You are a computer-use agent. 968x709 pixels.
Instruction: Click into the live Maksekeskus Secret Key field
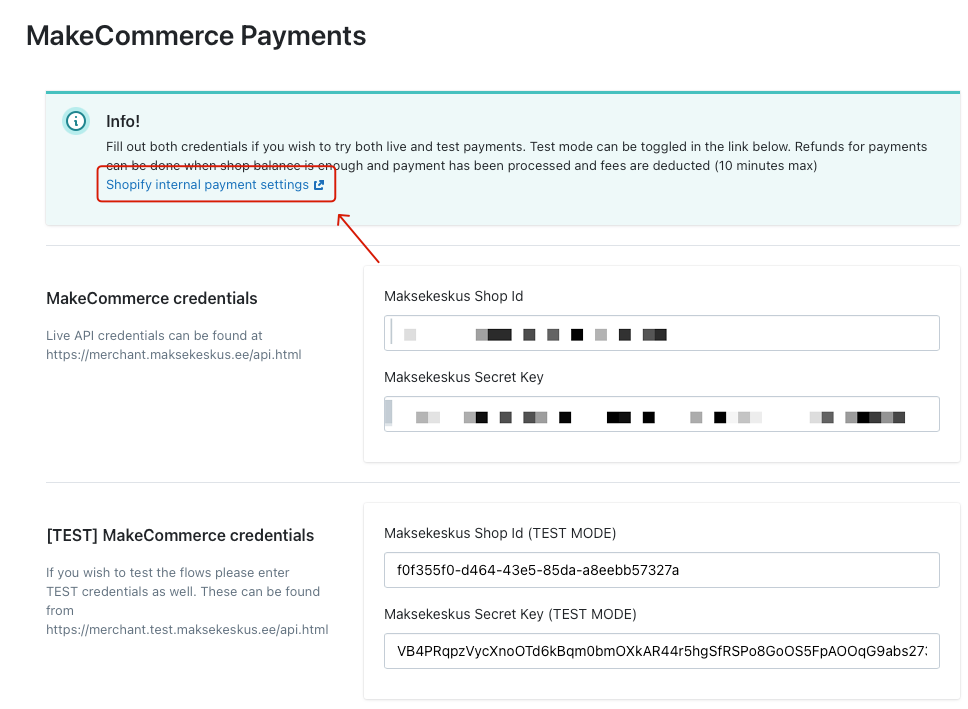pos(661,414)
